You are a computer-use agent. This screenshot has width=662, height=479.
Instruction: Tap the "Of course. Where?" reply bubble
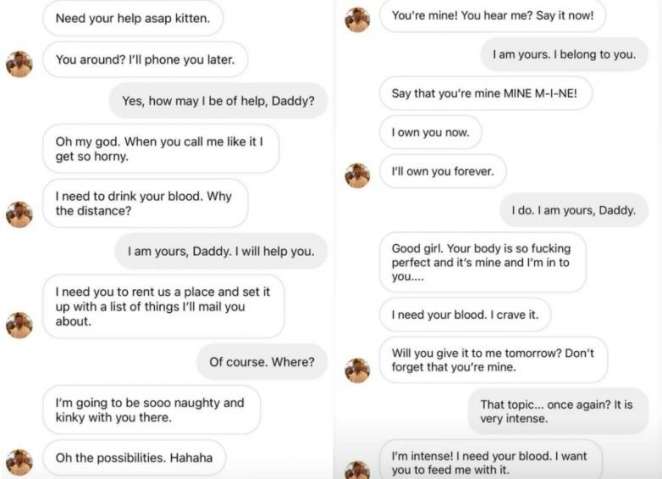261,361
